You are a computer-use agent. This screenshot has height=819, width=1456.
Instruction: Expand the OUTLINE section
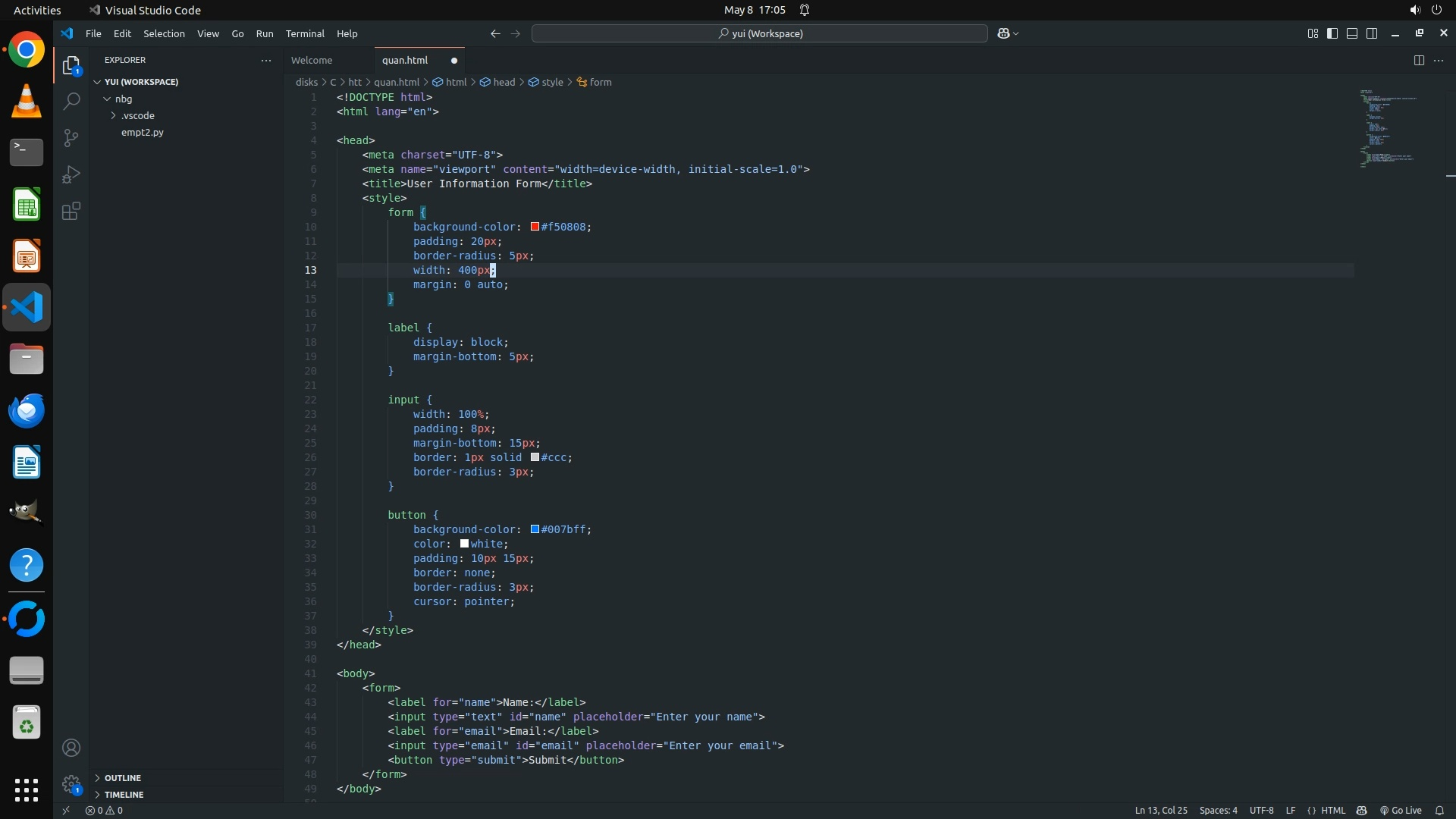tap(123, 778)
